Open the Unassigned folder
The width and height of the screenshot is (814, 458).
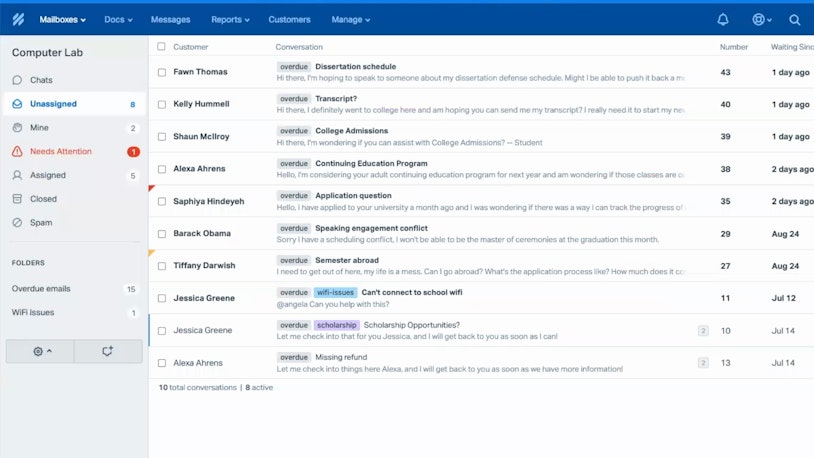pos(74,104)
